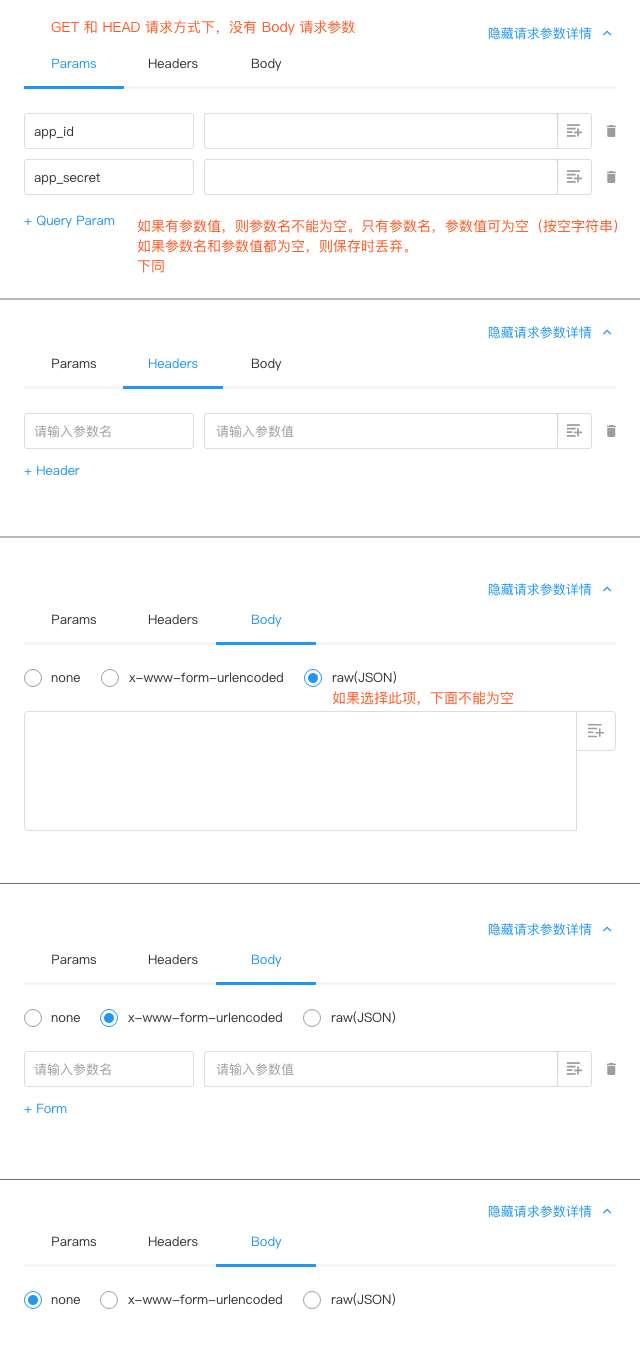640x1371 pixels.
Task: Click the list-add icon beside app_secret value
Action: [574, 177]
